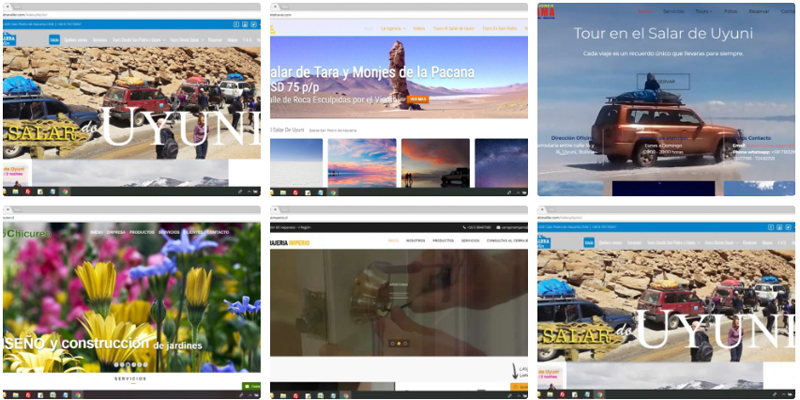The width and height of the screenshot is (800, 400).
Task: Open File Explorer in Chicureo window taskbar
Action: pyautogui.click(x=15, y=395)
